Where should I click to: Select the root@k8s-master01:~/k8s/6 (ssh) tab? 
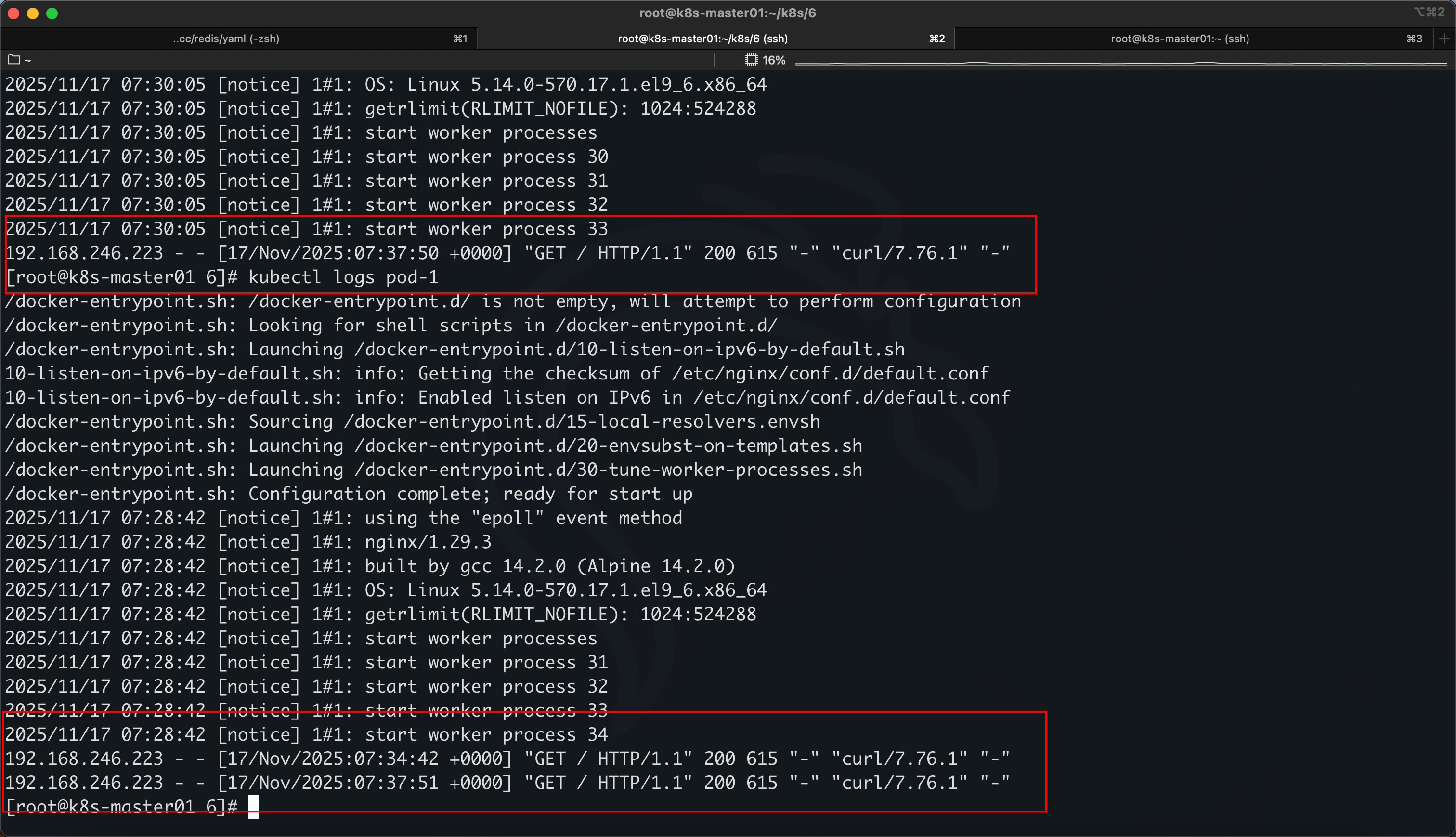pos(702,39)
